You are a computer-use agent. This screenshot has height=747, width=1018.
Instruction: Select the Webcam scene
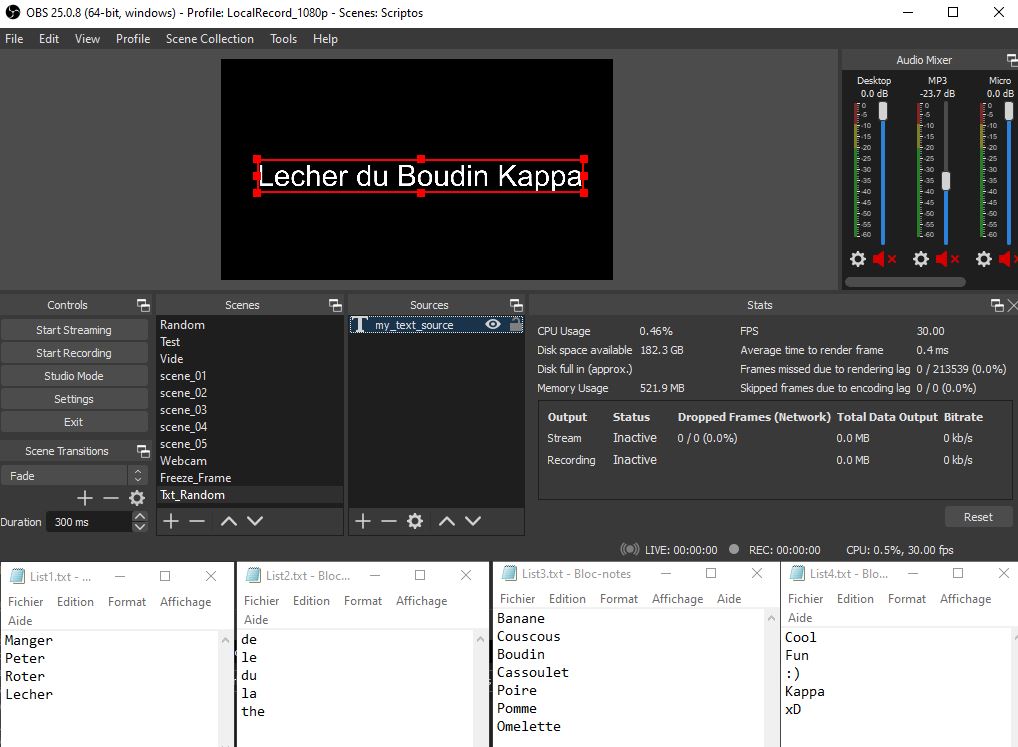249,461
